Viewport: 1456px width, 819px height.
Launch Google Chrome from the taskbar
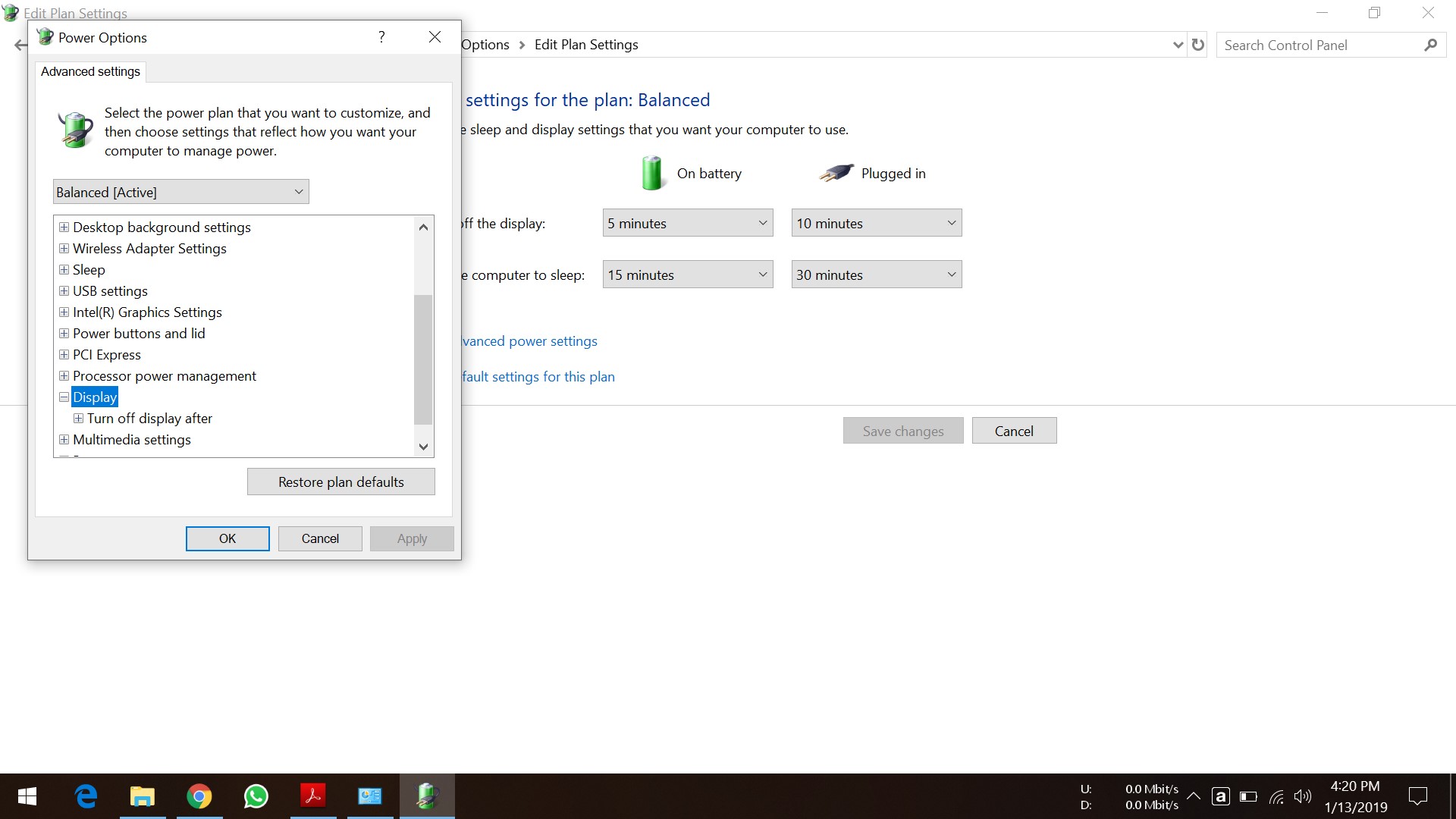[199, 795]
